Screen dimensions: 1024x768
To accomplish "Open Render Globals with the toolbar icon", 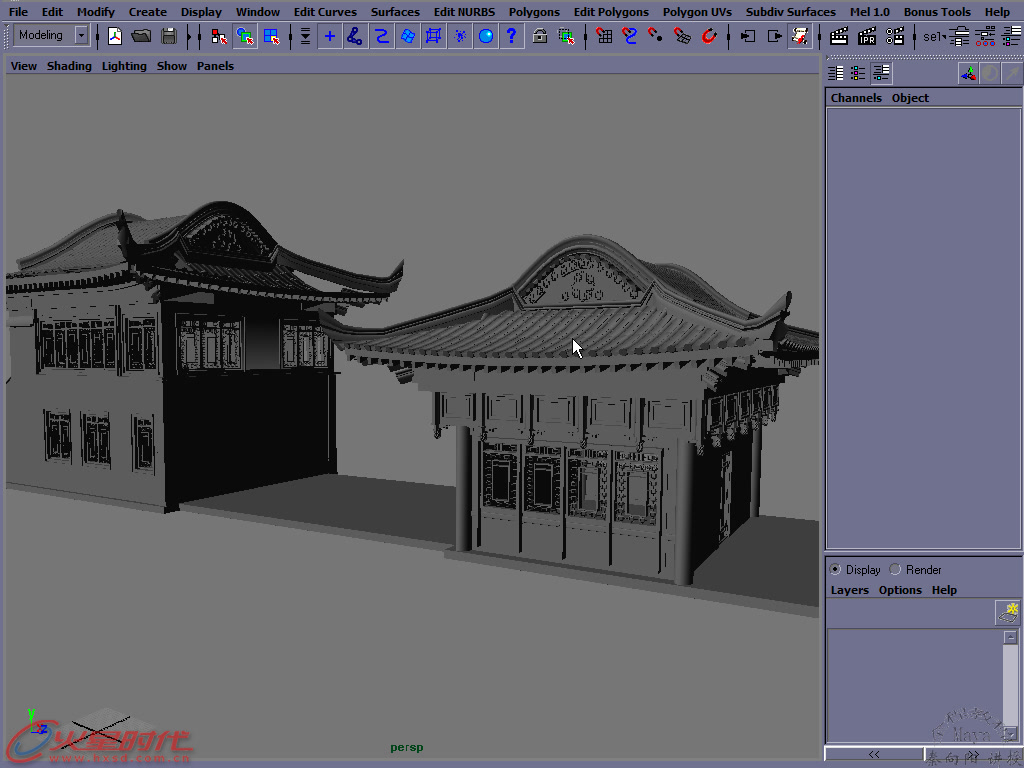I will coord(895,35).
